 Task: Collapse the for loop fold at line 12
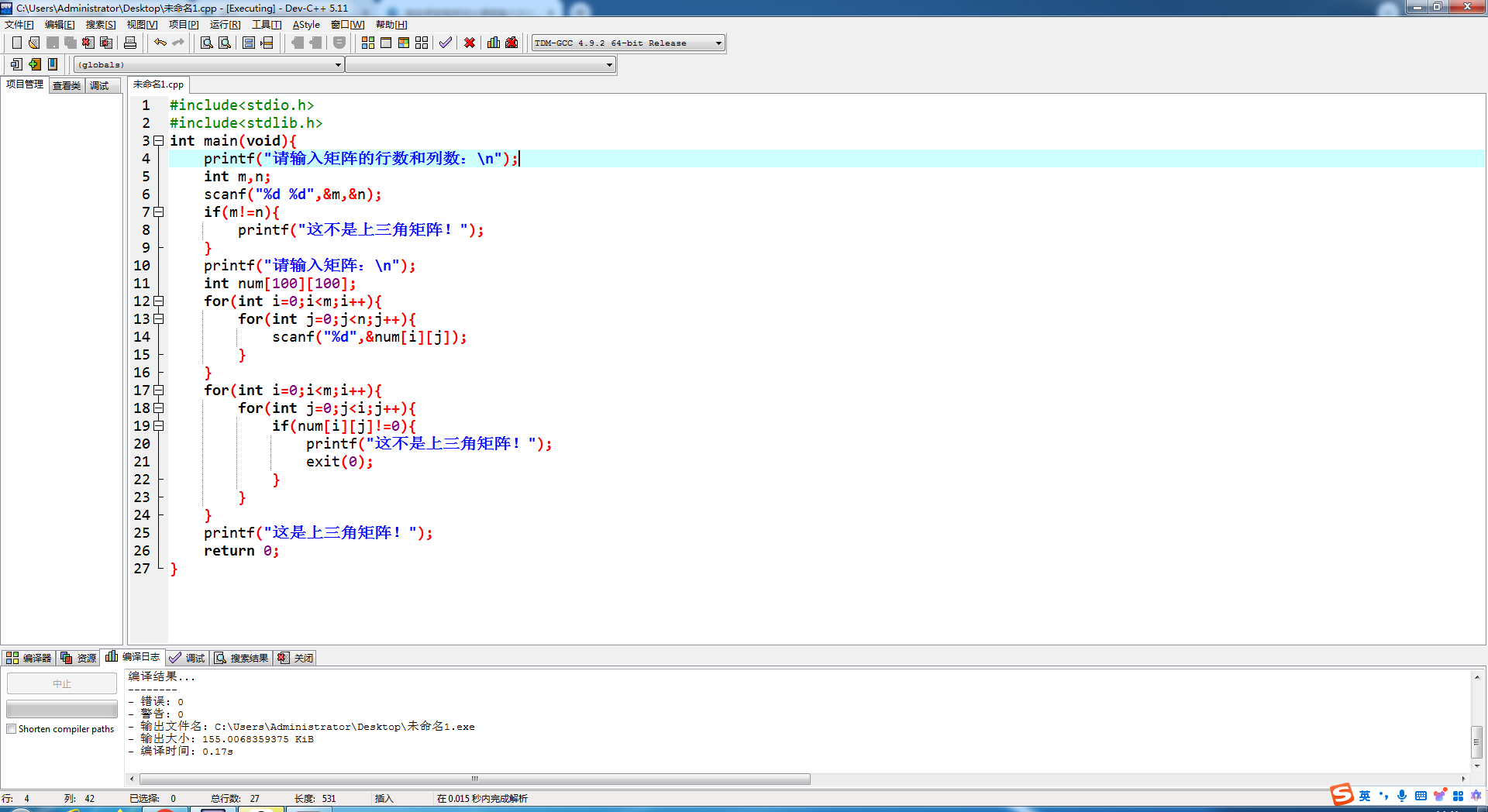point(159,301)
